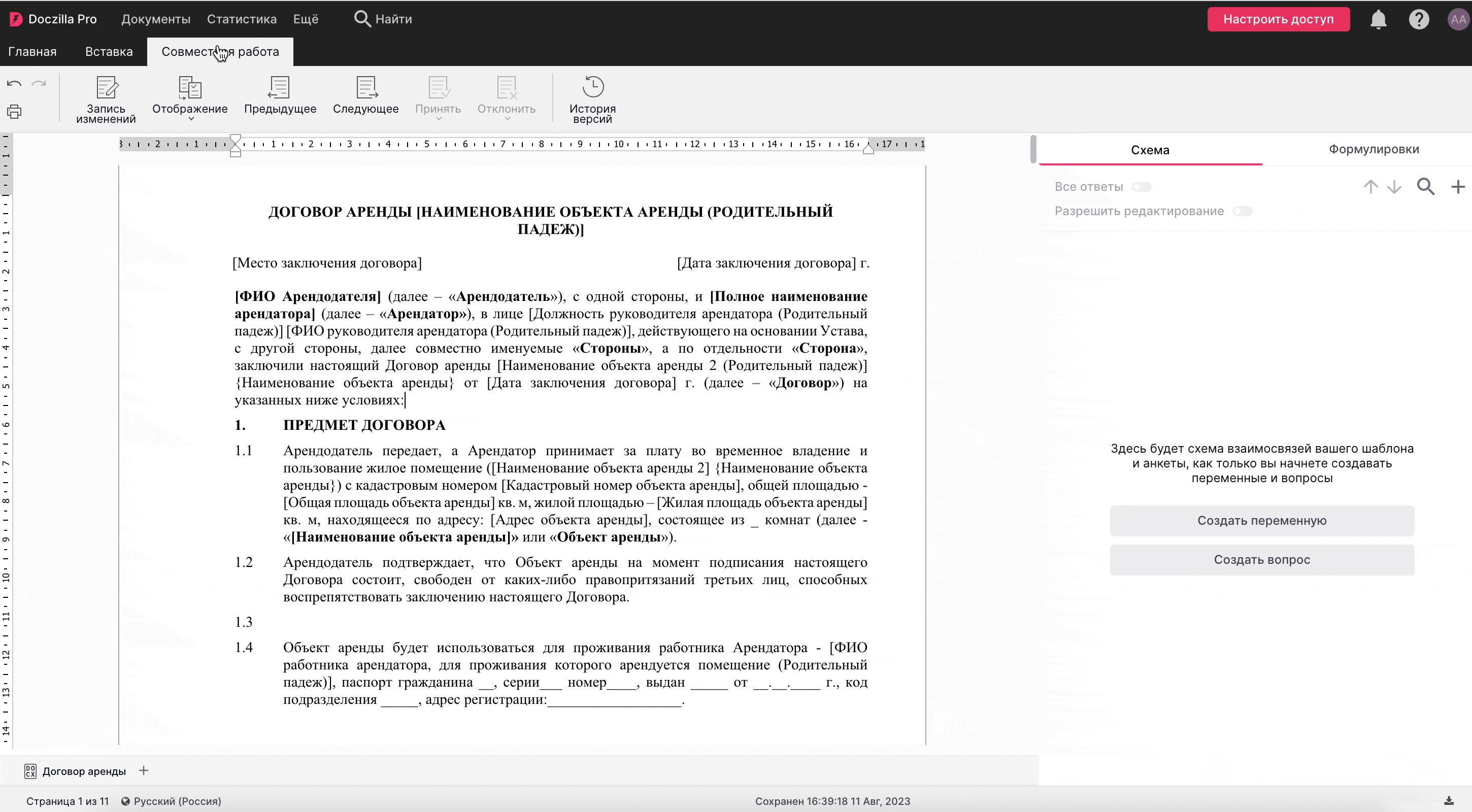Go to Следующее change icon
Screen dimensions: 1472x812
pyautogui.click(x=365, y=87)
